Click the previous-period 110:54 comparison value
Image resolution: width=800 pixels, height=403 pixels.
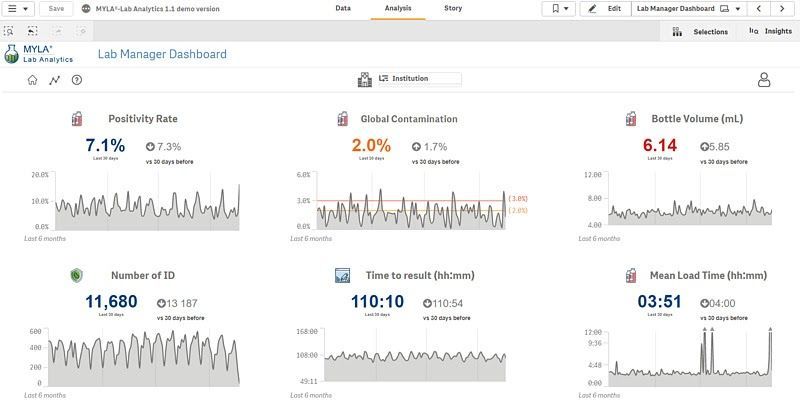pos(448,304)
